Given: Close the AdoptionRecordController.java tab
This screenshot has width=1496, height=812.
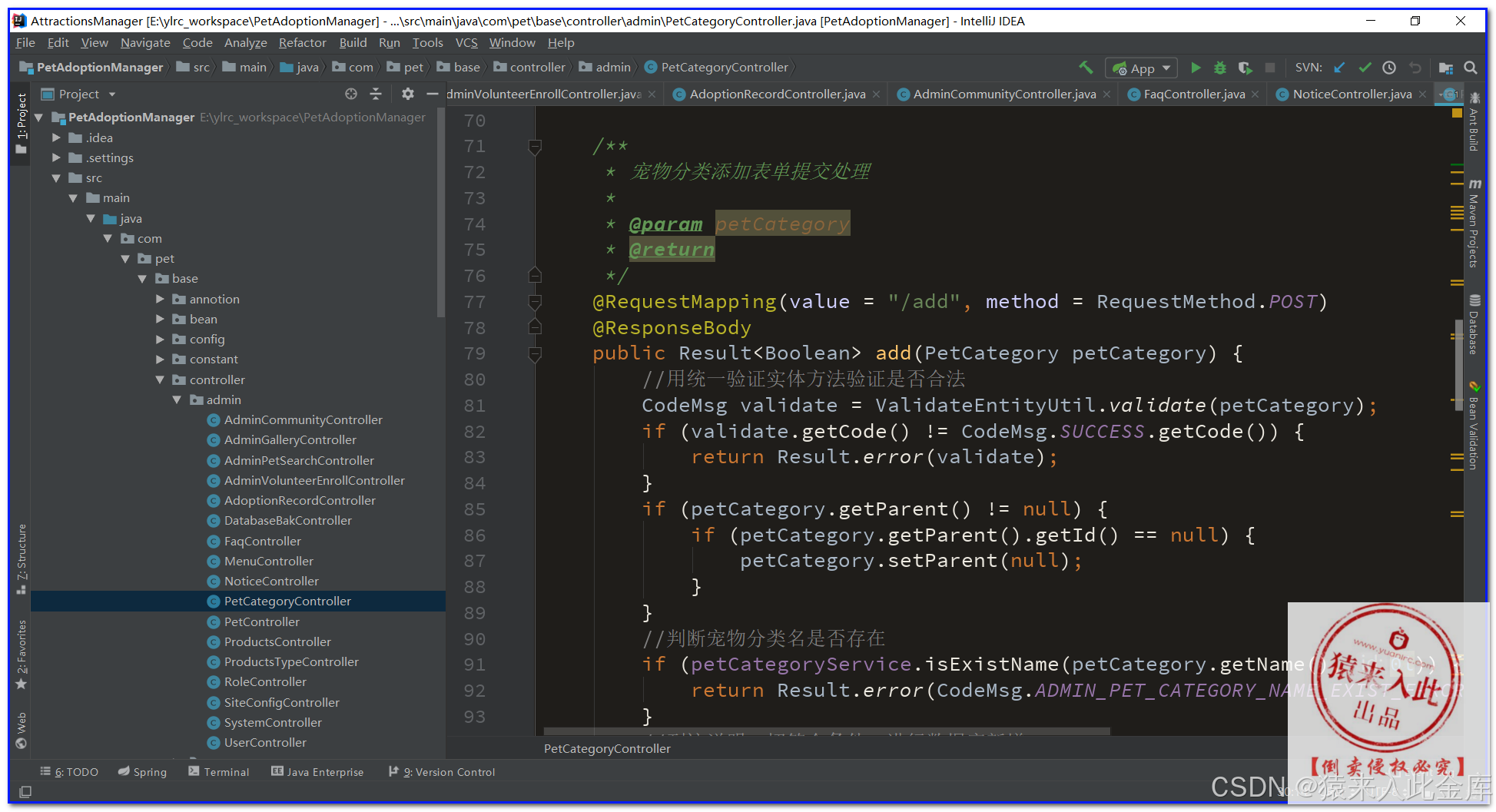Looking at the screenshot, I should (876, 94).
